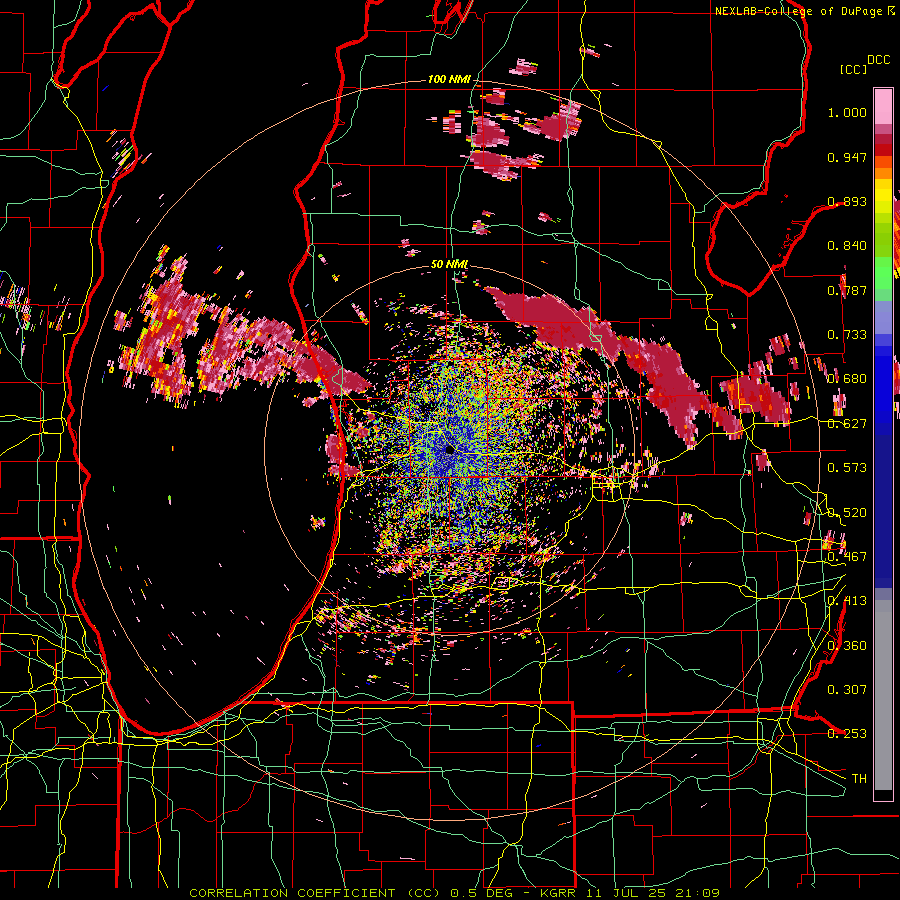Viewport: 900px width, 900px height.
Task: Select the 0.787 scale value
Action: [847, 290]
